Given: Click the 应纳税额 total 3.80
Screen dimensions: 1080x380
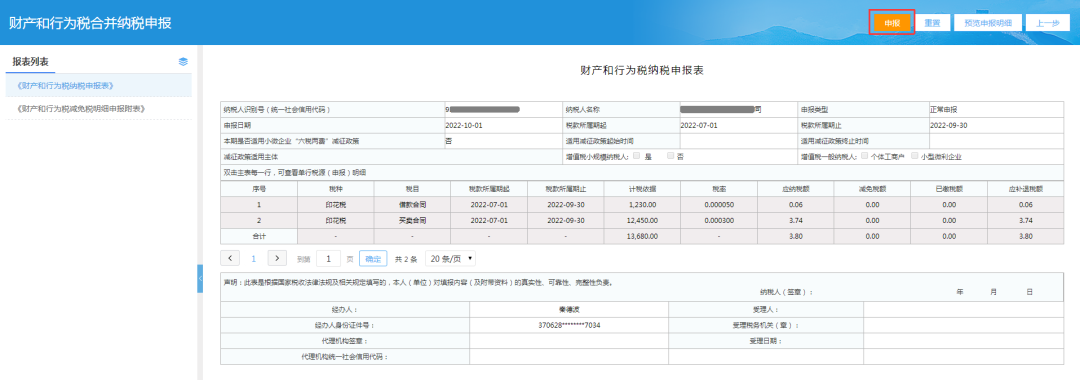Looking at the screenshot, I should click(x=795, y=236).
